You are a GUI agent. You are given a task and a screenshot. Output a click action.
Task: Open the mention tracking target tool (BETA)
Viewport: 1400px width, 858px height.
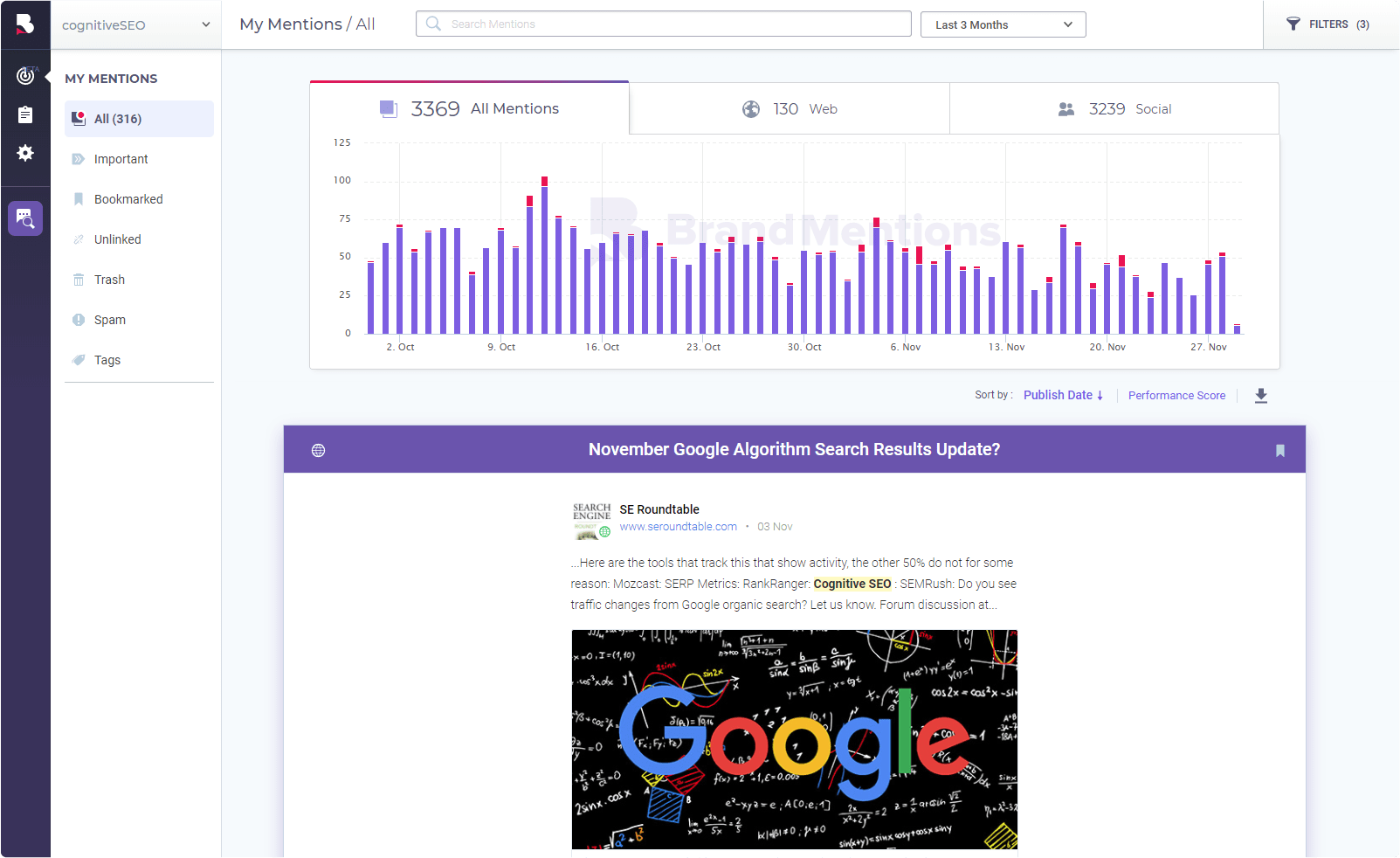point(25,75)
